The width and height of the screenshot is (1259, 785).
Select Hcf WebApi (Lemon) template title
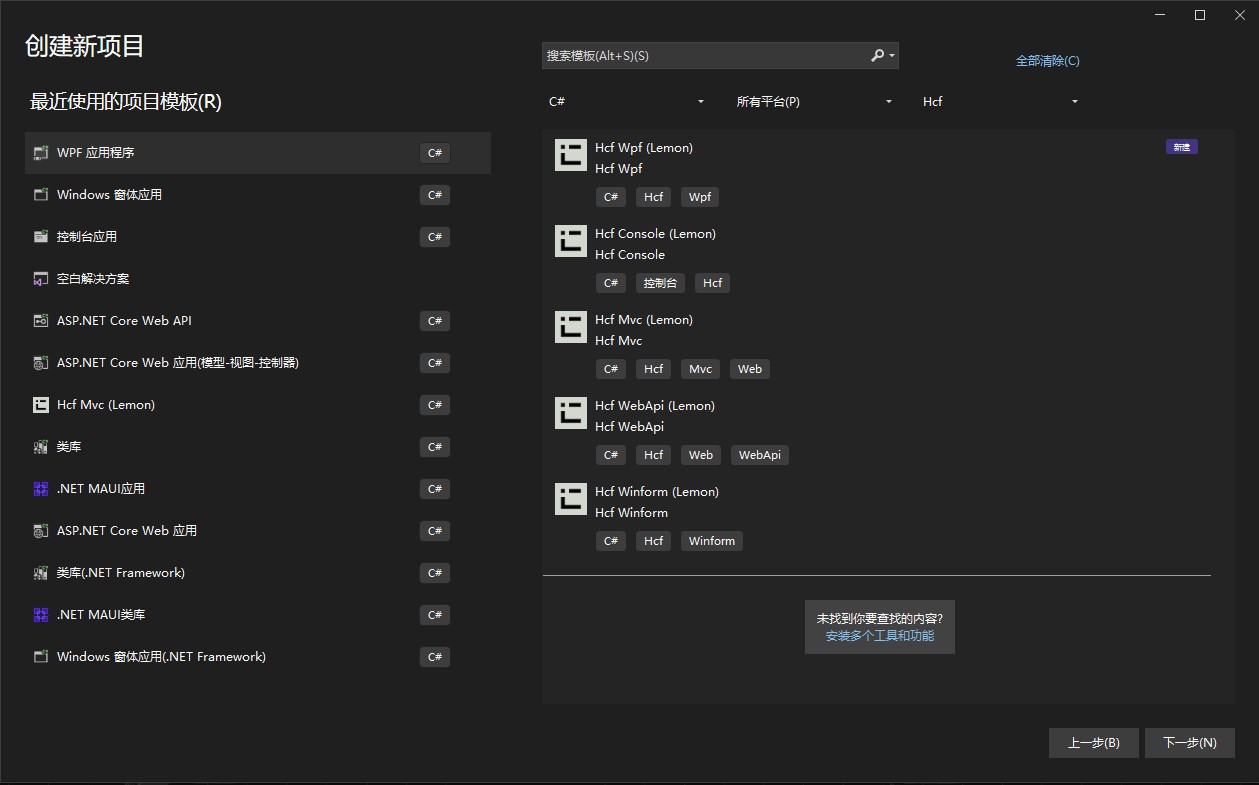pos(655,406)
